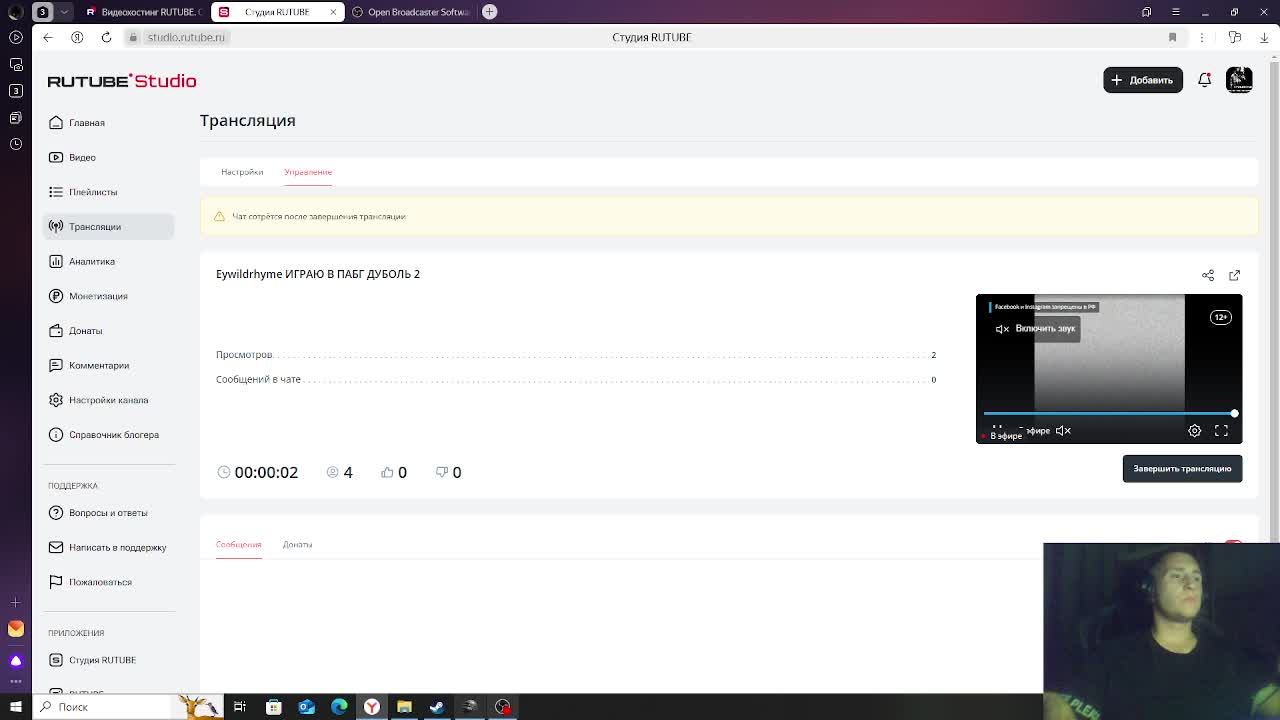Open broadcast in new window icon
The width and height of the screenshot is (1280, 720).
(1234, 275)
